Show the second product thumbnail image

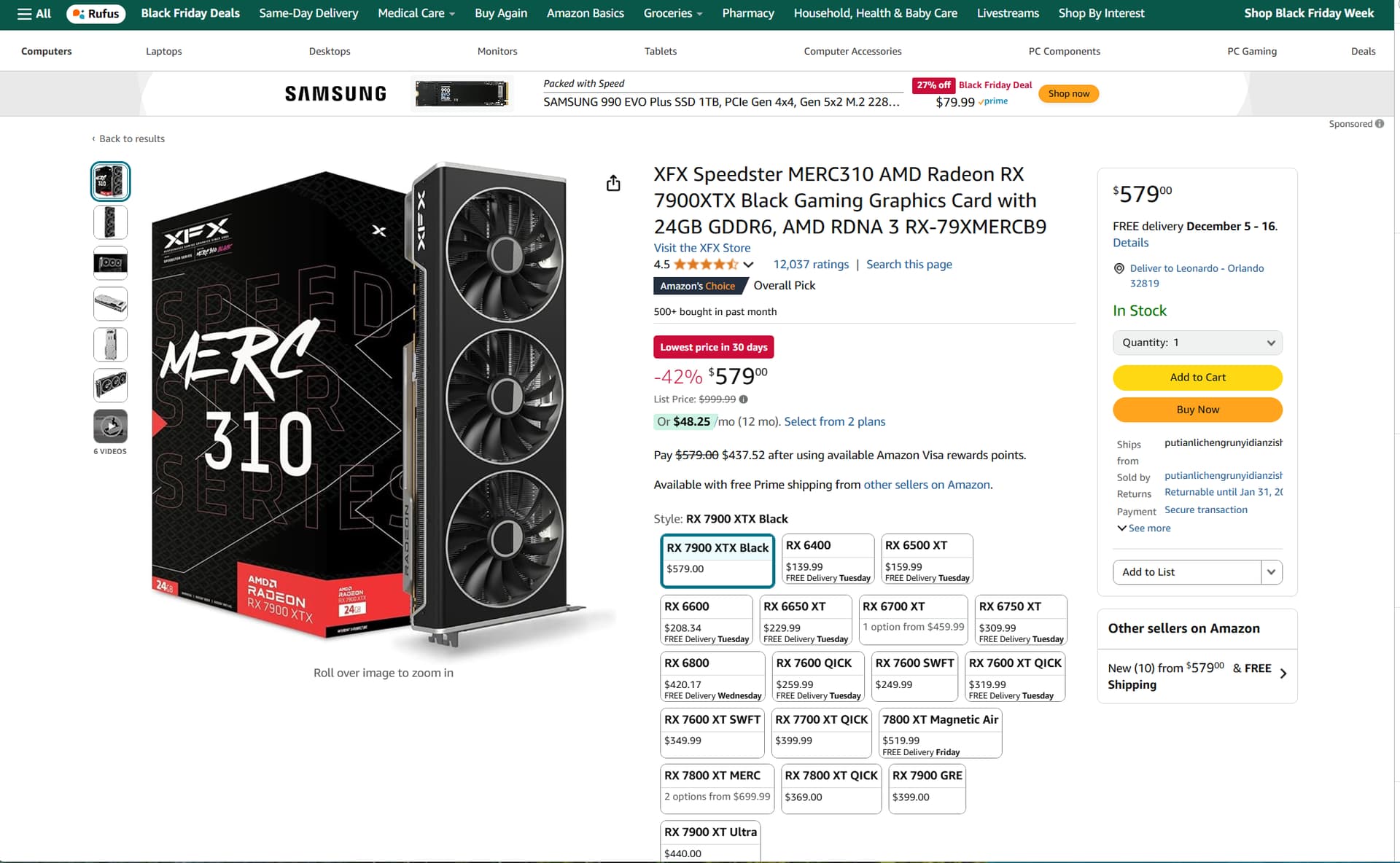(x=110, y=222)
